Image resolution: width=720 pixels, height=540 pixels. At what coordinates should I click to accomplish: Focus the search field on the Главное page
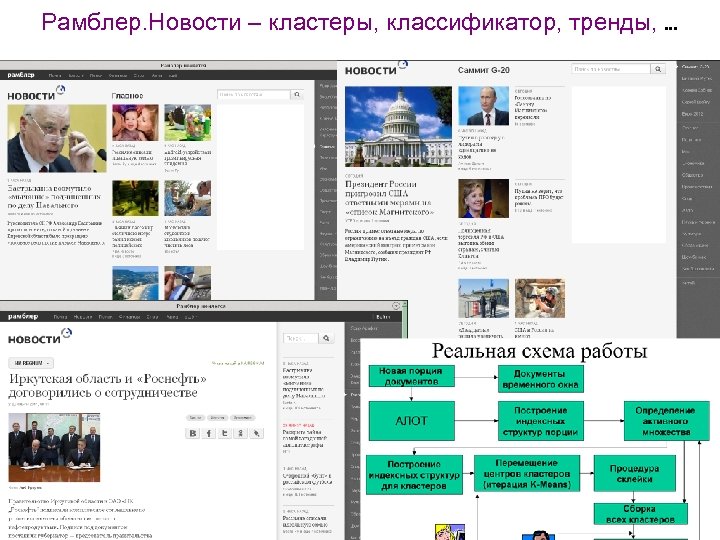(253, 95)
